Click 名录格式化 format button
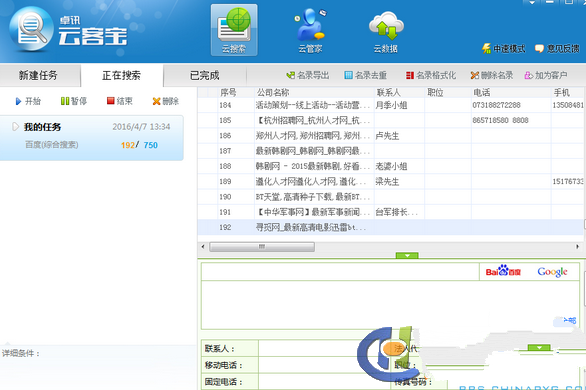 click(x=431, y=75)
